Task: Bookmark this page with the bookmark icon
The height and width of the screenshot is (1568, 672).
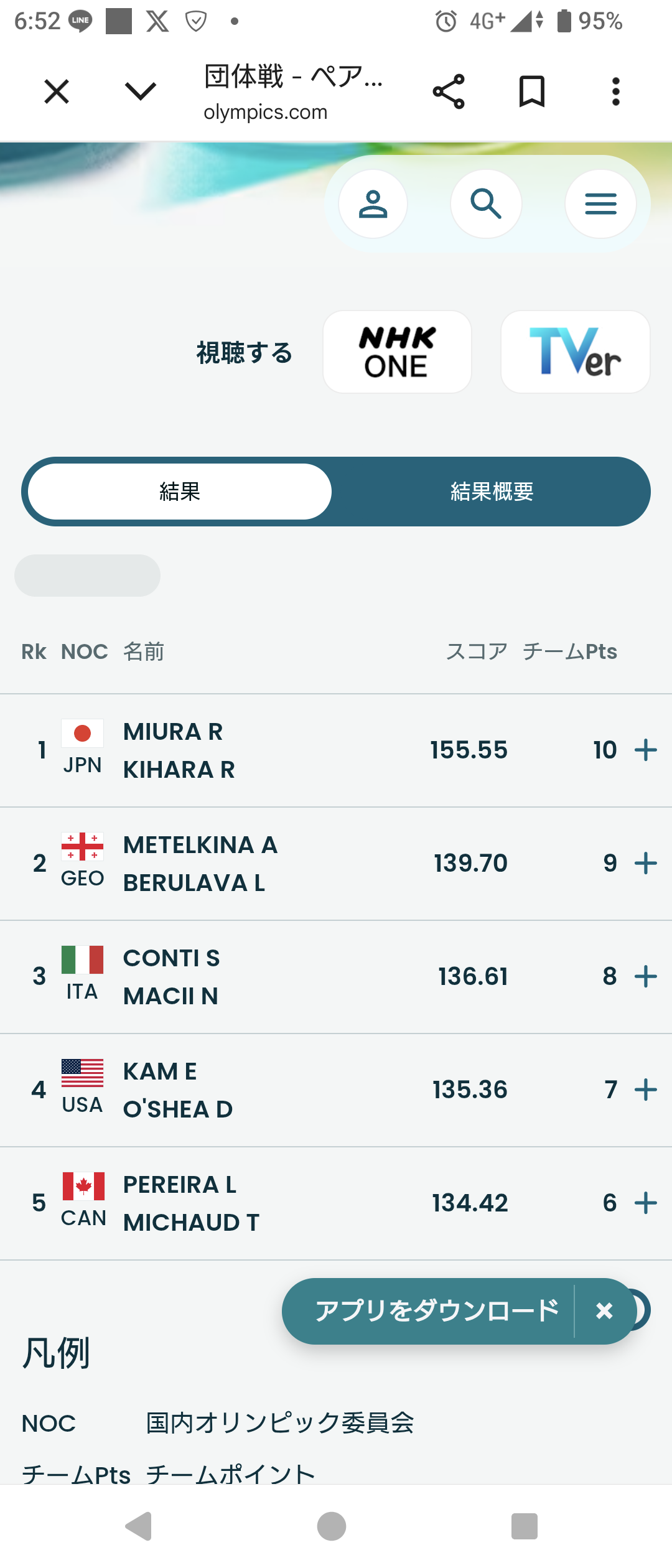Action: (532, 92)
